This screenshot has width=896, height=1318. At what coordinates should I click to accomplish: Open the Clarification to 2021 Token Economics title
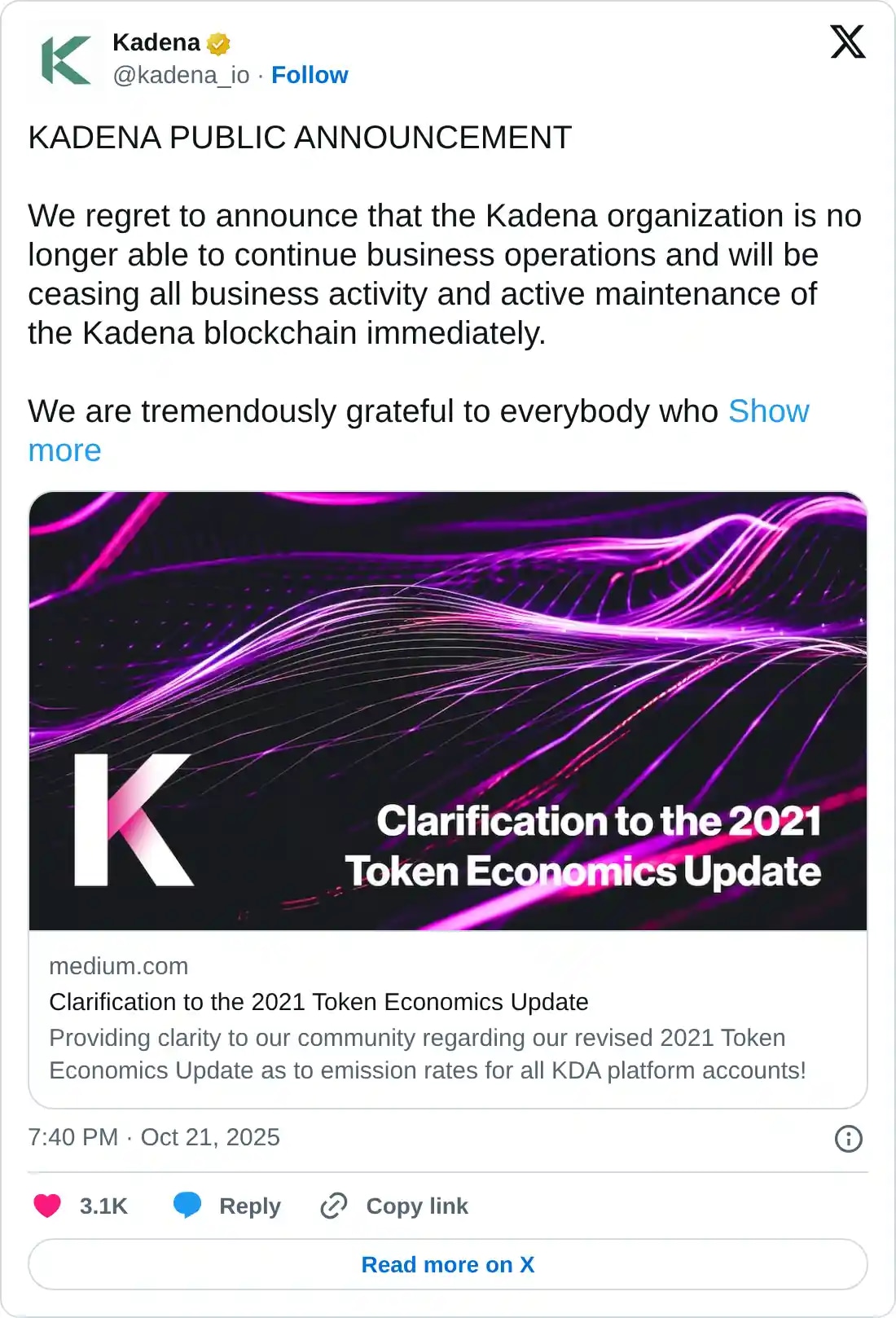318,1002
